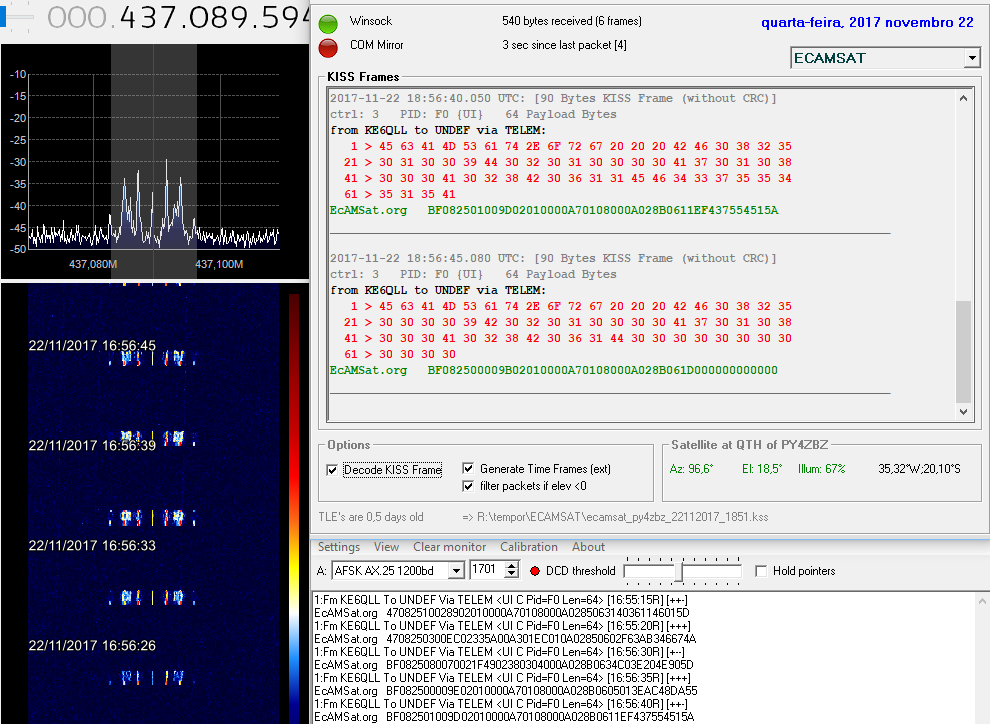Click monitor log line with [16:56:35R]

pos(502,677)
